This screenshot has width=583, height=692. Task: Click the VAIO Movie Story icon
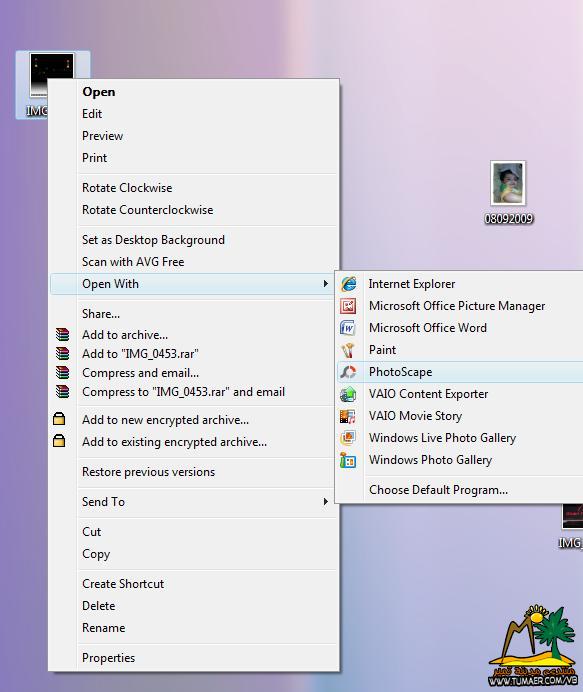[348, 416]
